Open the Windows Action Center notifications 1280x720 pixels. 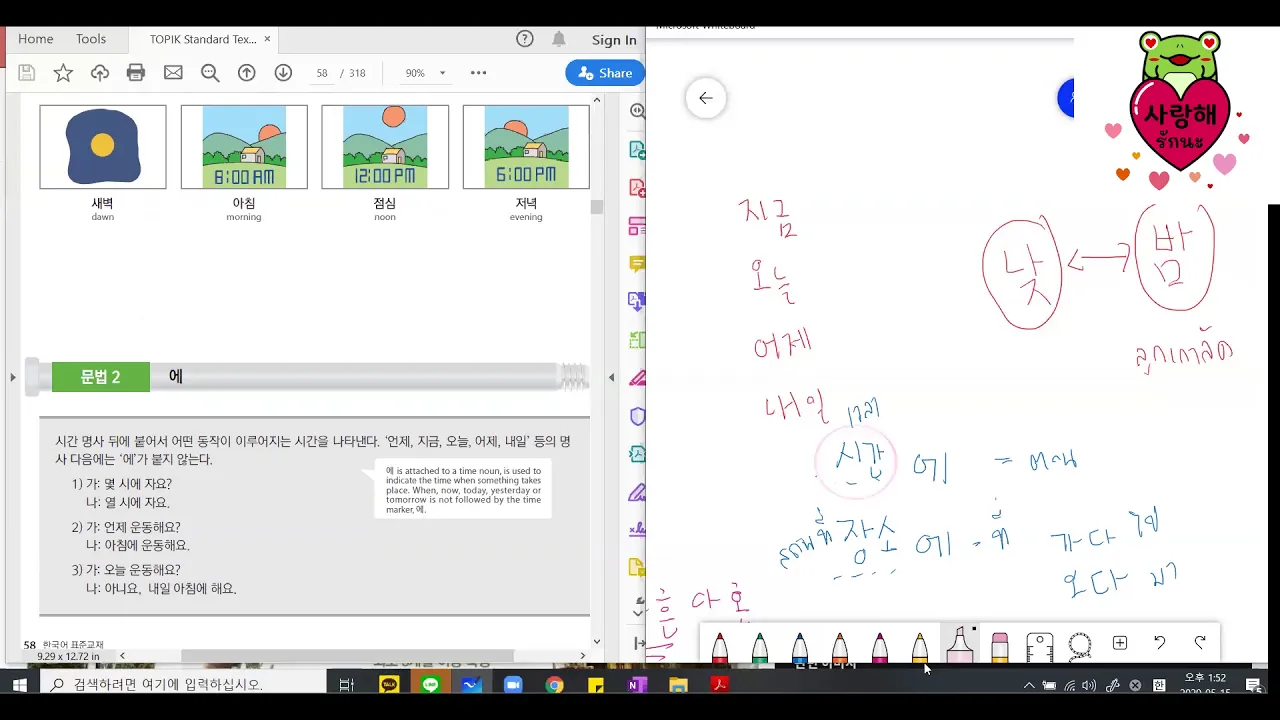pos(1254,685)
